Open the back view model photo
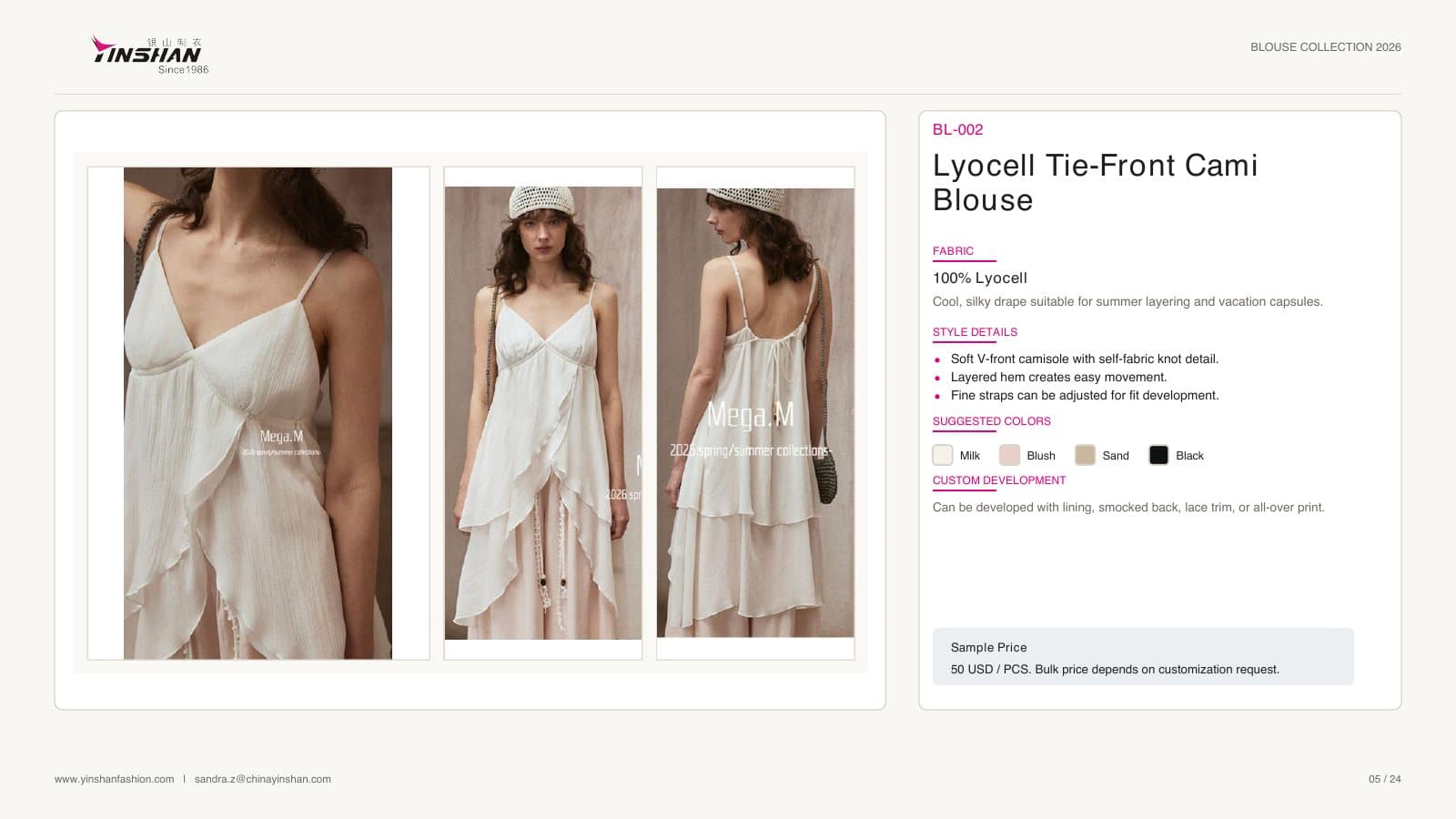The width and height of the screenshot is (1456, 819). pos(755,413)
